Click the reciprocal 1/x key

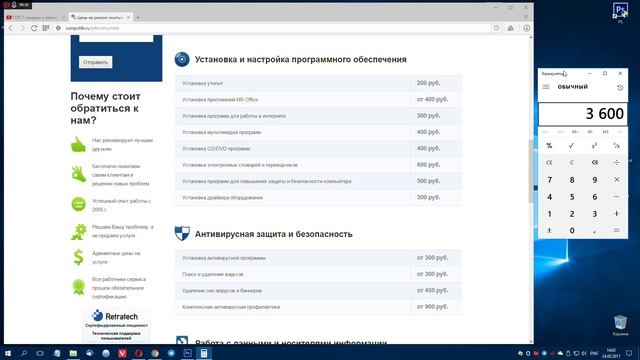point(616,146)
